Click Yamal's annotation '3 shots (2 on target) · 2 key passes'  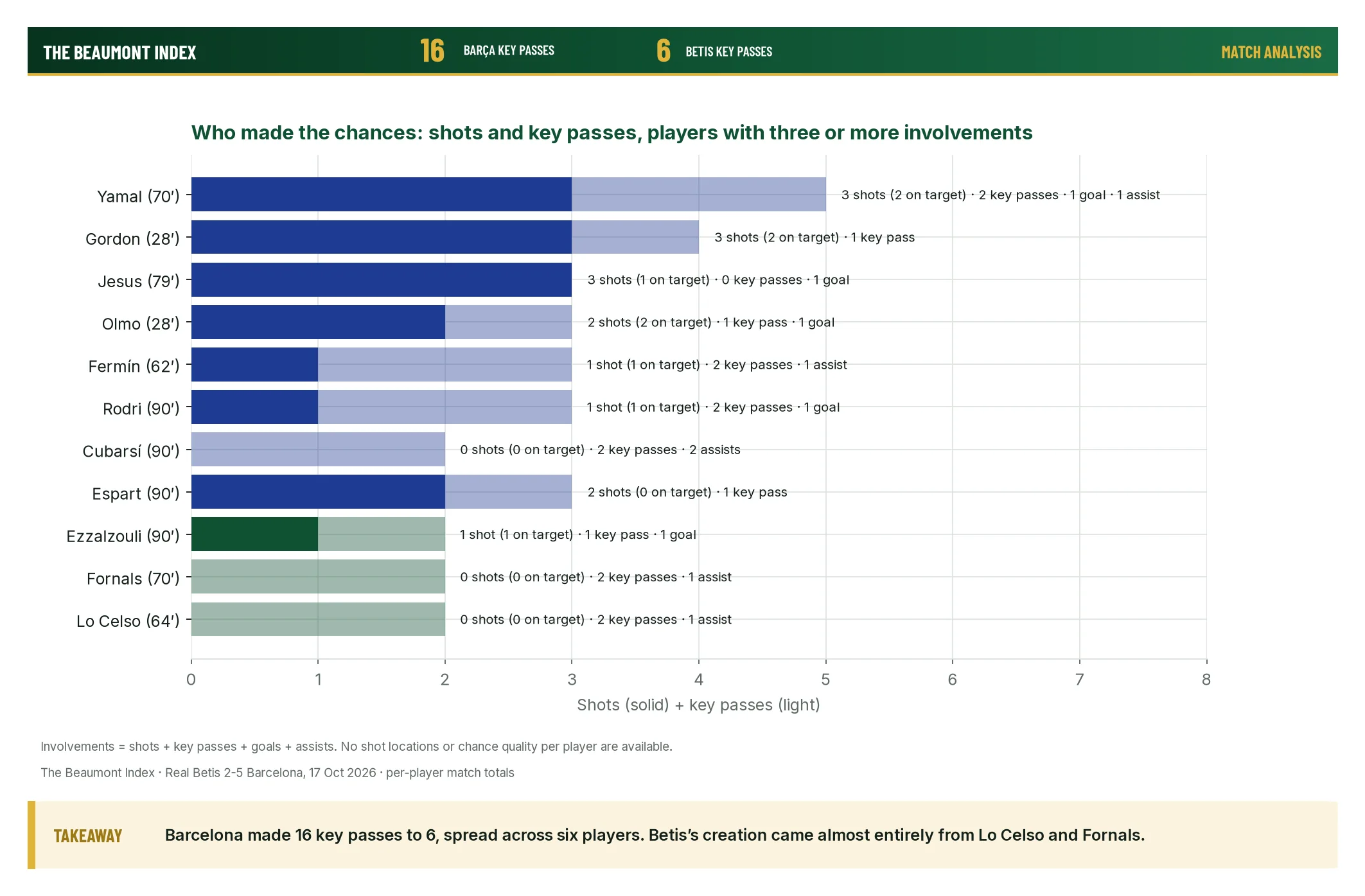950,195
